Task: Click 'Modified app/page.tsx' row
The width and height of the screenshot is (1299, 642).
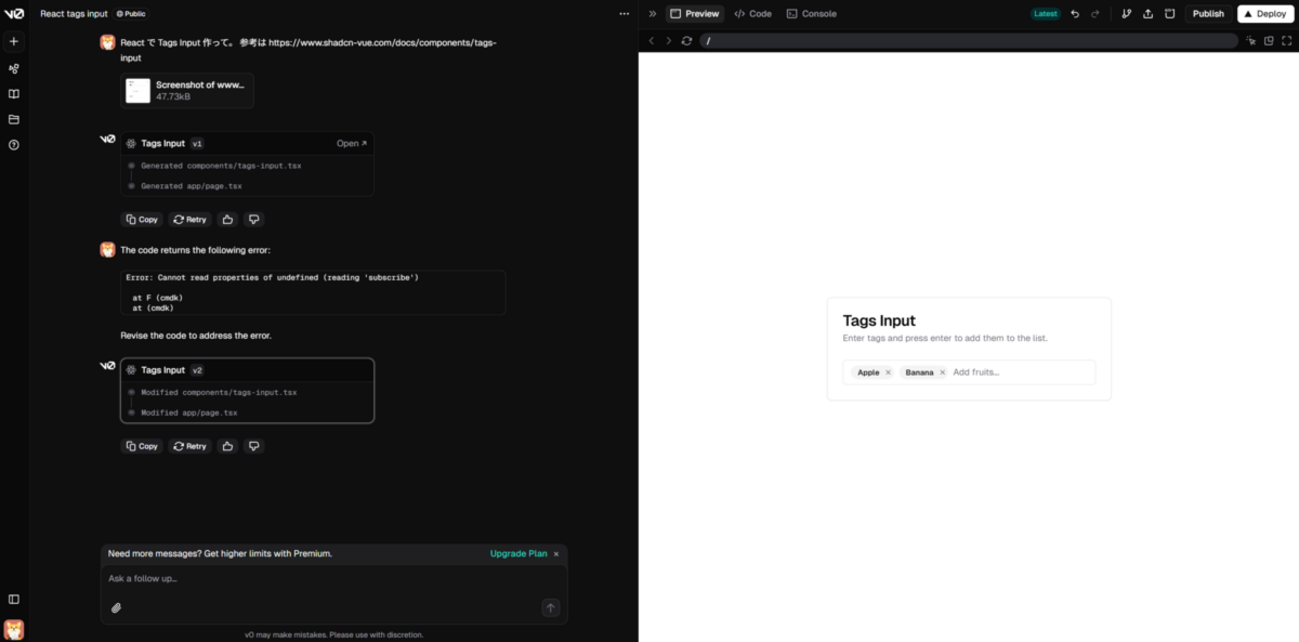Action: 189,413
